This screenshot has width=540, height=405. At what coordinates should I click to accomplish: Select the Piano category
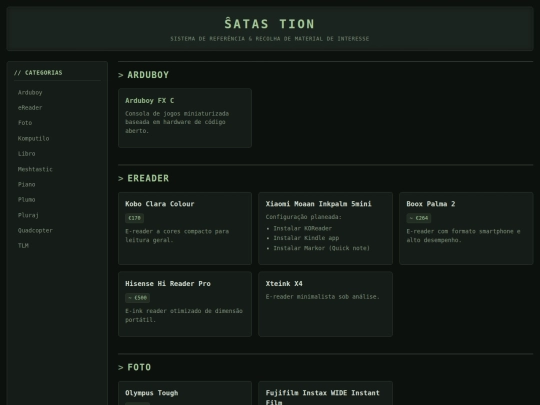coord(27,184)
